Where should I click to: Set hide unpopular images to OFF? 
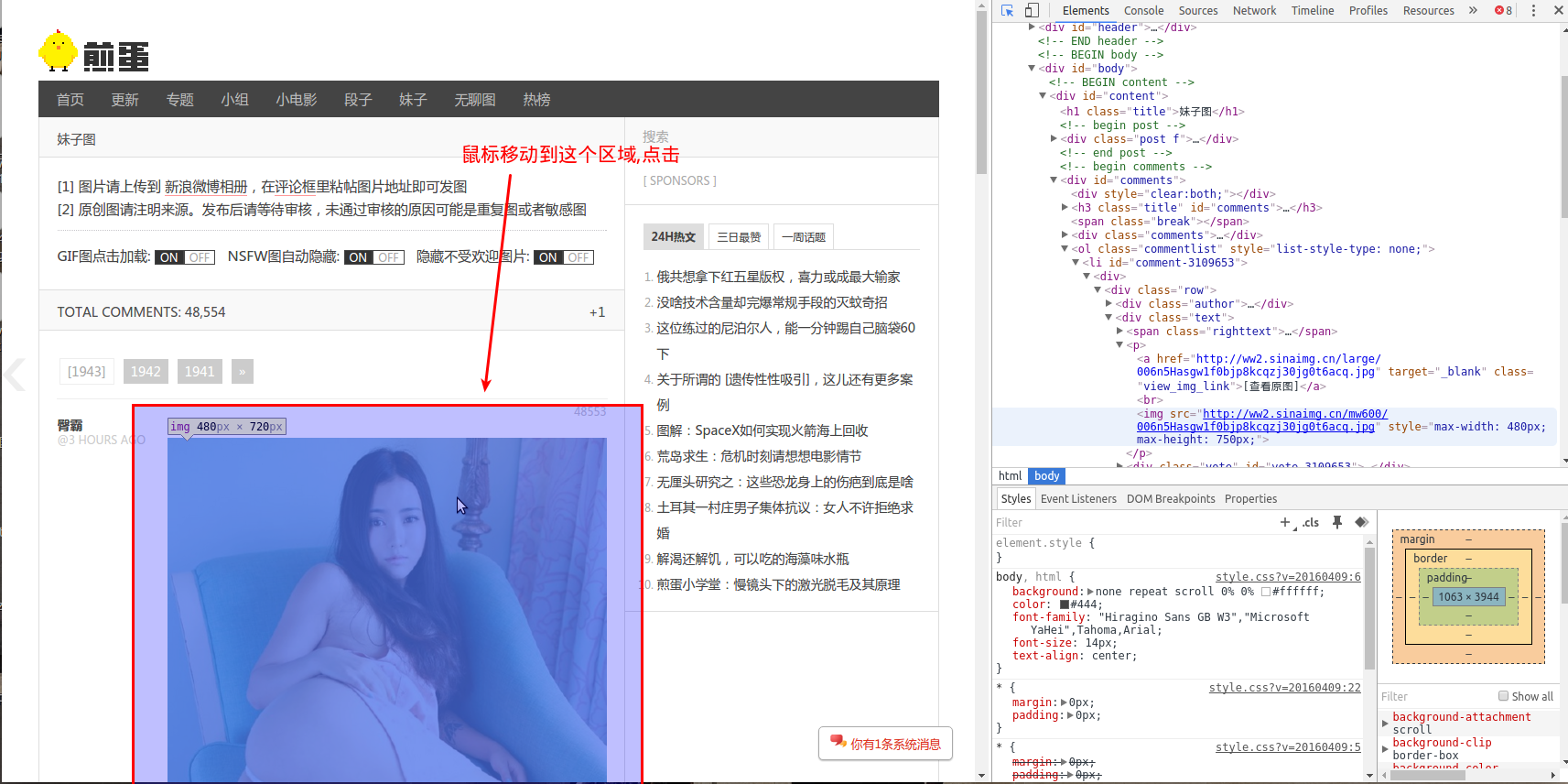(579, 257)
